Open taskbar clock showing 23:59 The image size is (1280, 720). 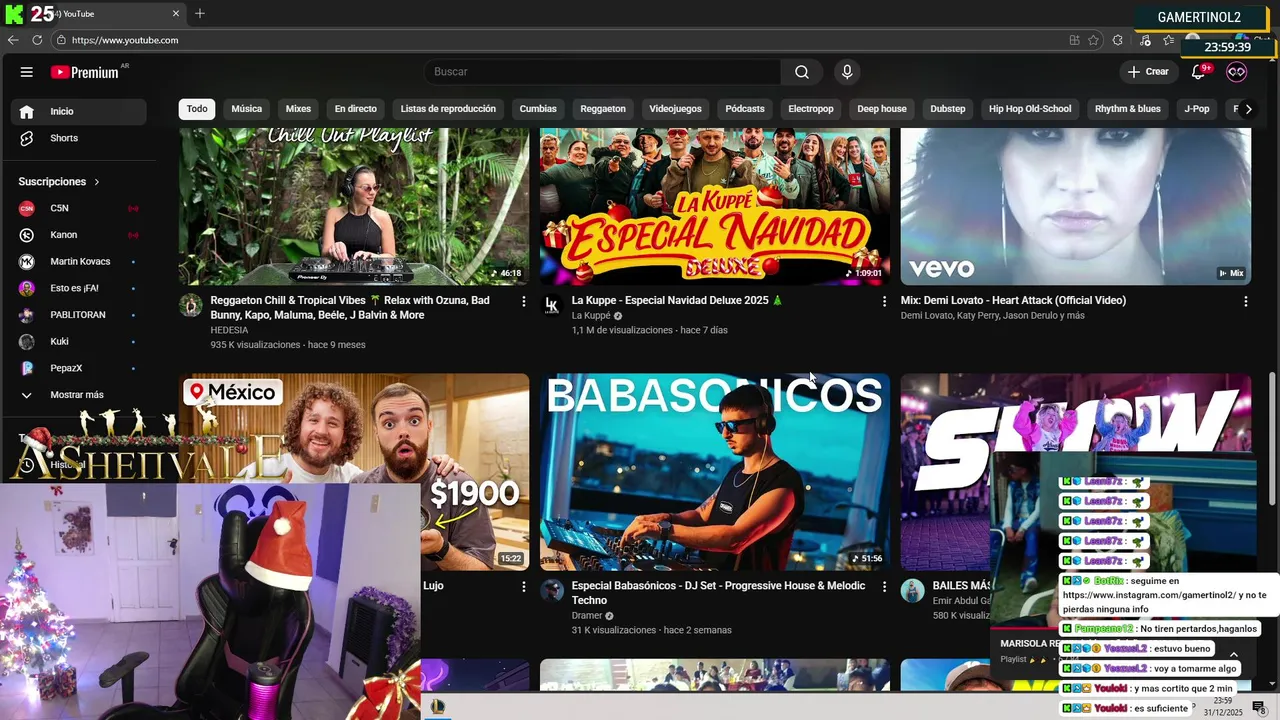(x=1223, y=706)
